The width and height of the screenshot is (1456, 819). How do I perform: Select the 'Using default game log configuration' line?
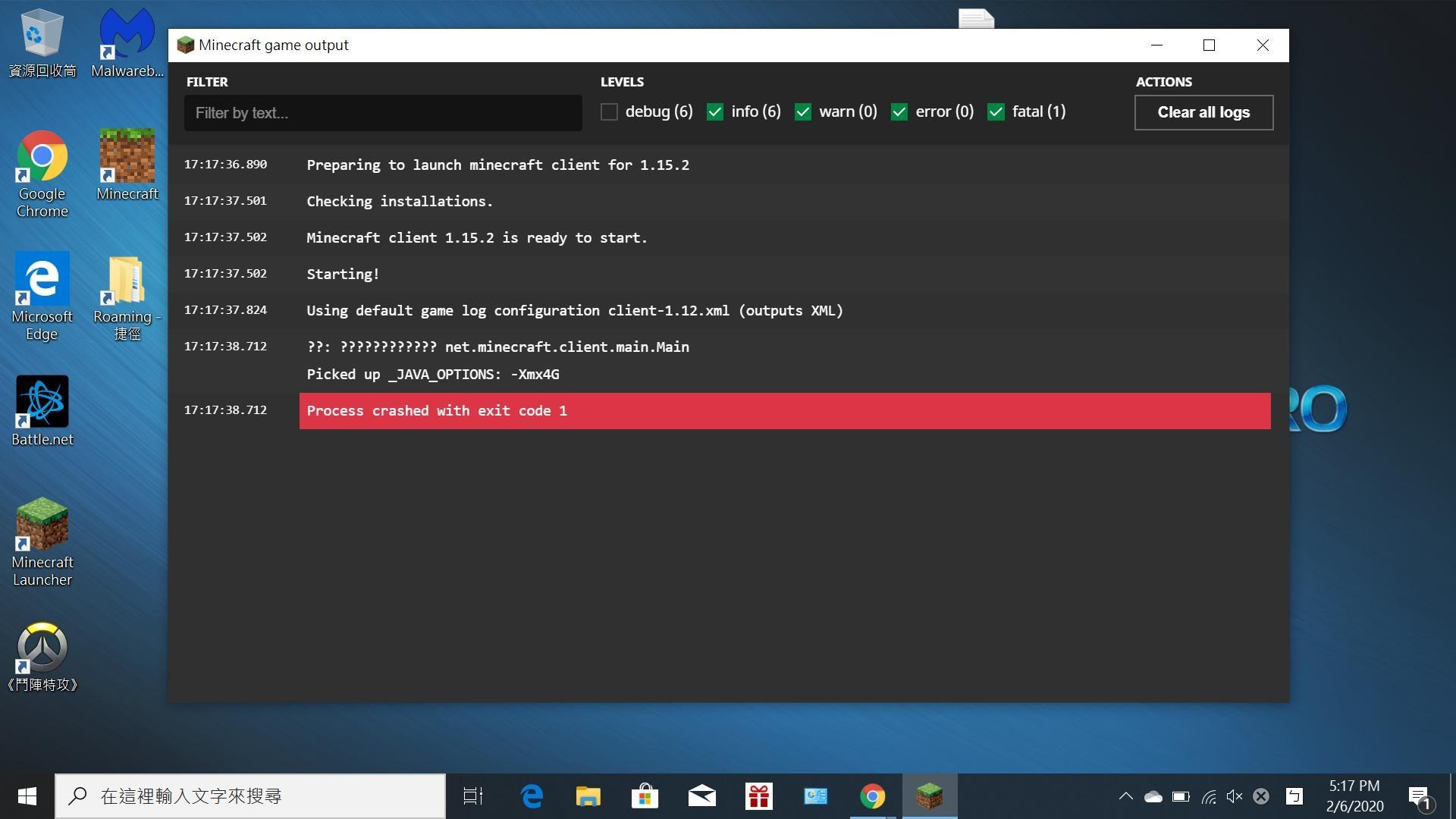[575, 311]
